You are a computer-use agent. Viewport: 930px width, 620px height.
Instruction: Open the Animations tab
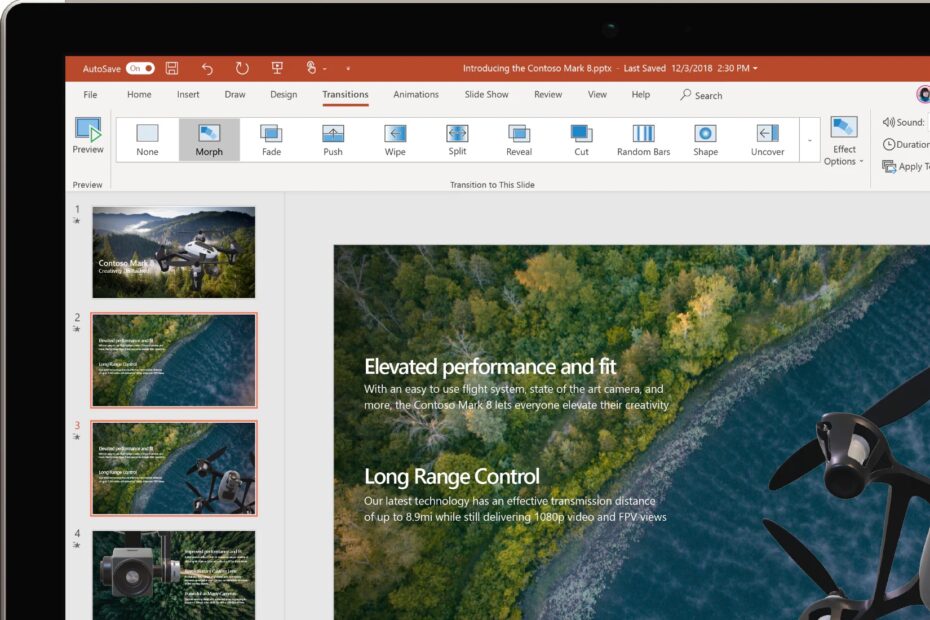click(416, 94)
